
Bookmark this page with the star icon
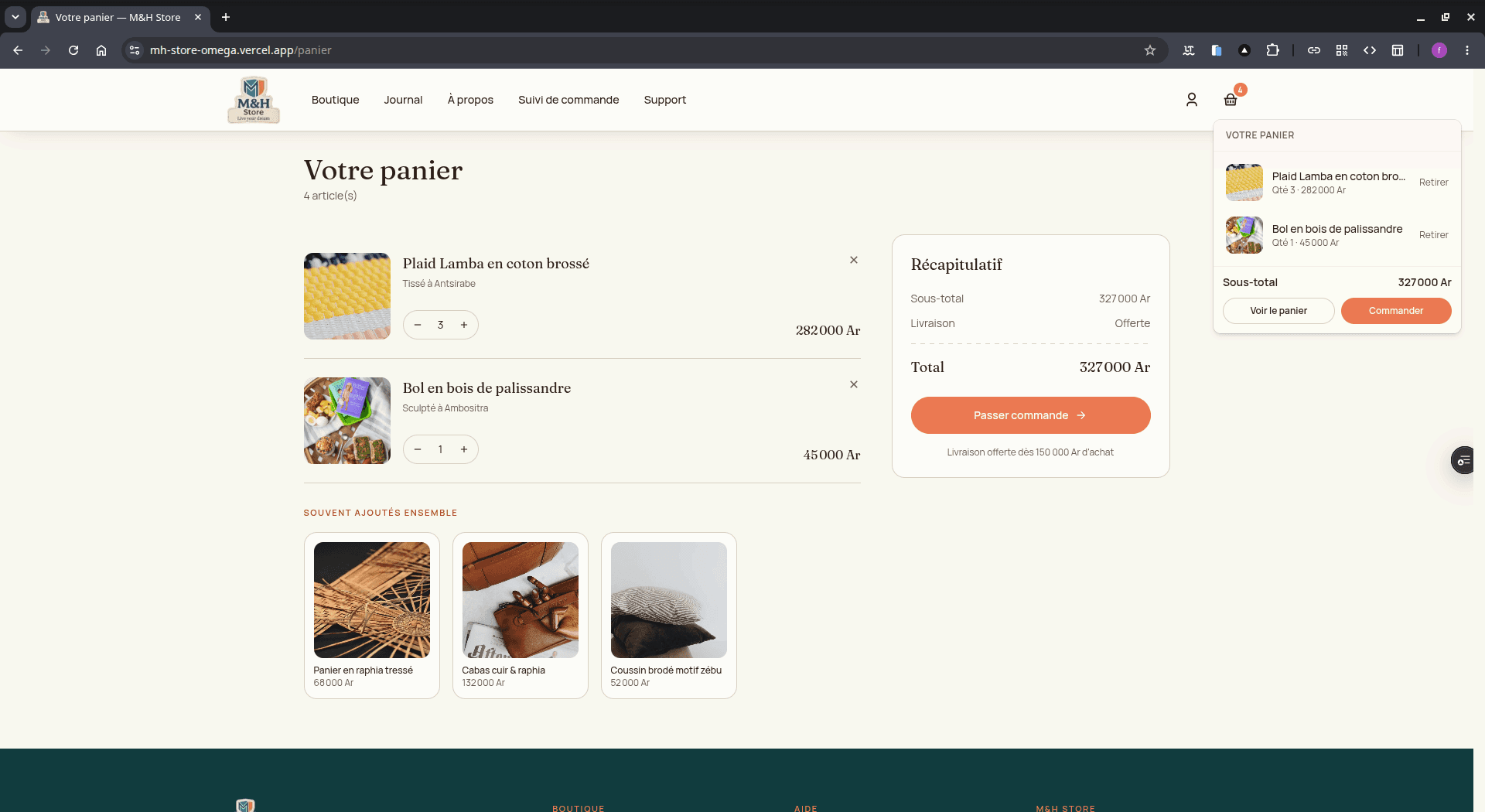[1150, 50]
